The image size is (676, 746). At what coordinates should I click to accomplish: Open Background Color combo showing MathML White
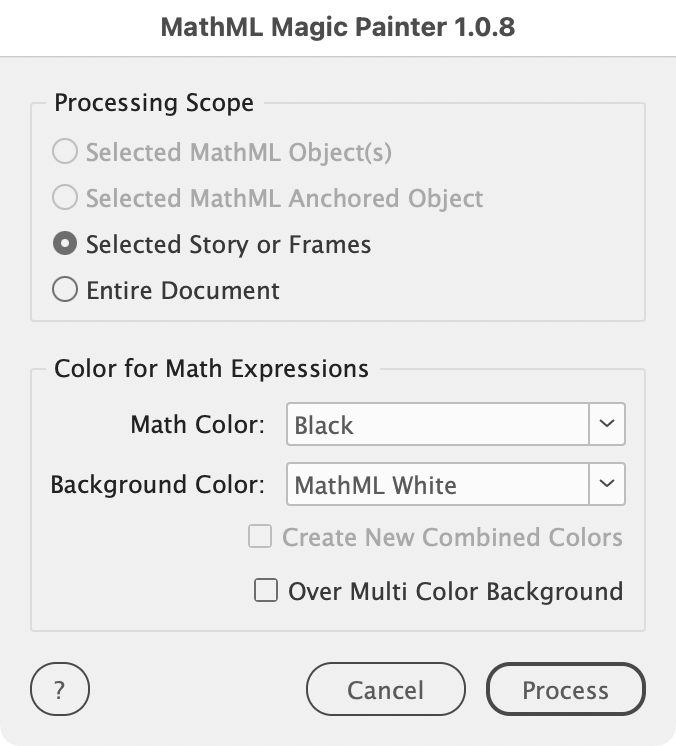438,485
